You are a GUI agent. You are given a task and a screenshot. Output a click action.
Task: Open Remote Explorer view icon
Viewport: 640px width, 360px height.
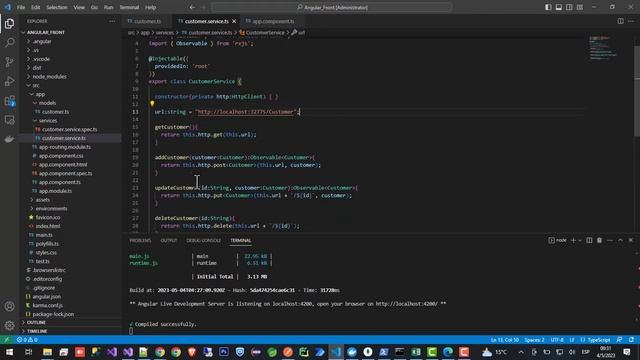tap(9, 120)
